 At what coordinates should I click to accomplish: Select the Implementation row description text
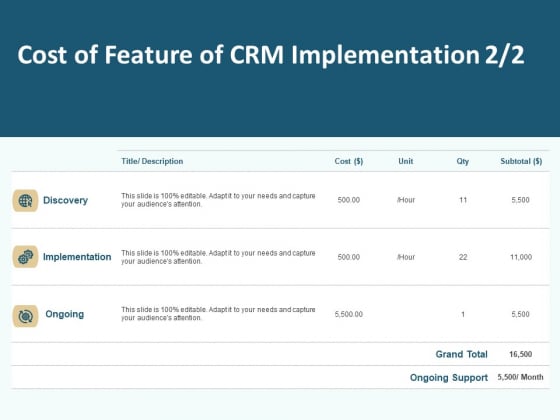click(218, 257)
